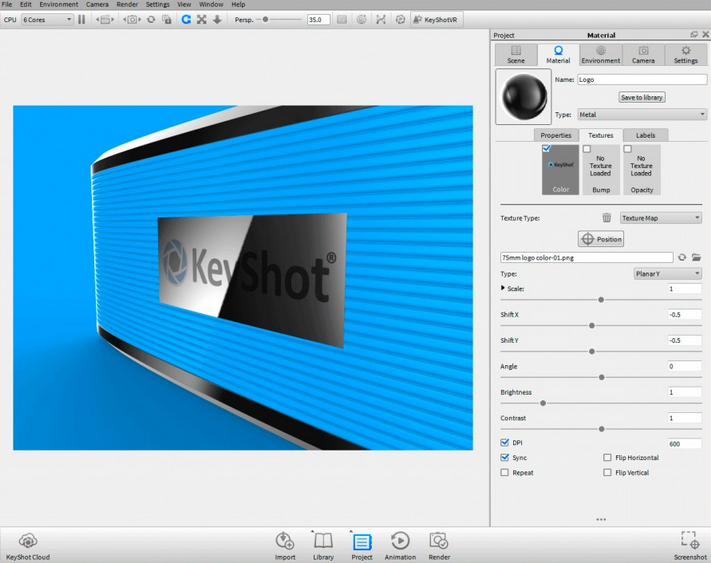
Task: Click the Position button
Action: 601,239
